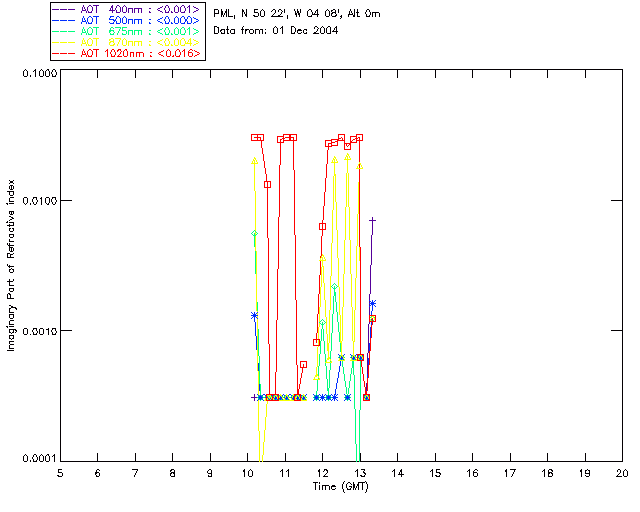Click the x-axis tick label 9

pyautogui.click(x=210, y=474)
